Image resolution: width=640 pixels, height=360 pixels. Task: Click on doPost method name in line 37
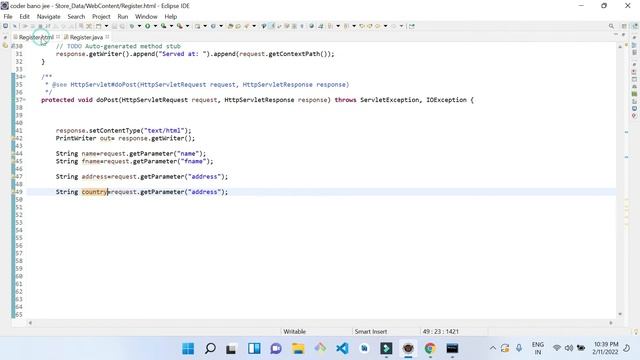[107, 100]
